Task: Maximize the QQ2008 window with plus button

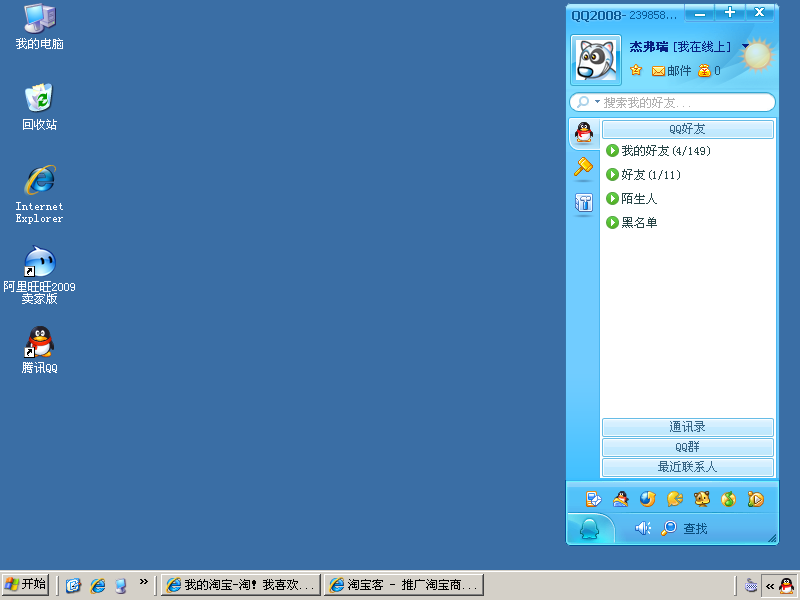Action: pyautogui.click(x=730, y=13)
